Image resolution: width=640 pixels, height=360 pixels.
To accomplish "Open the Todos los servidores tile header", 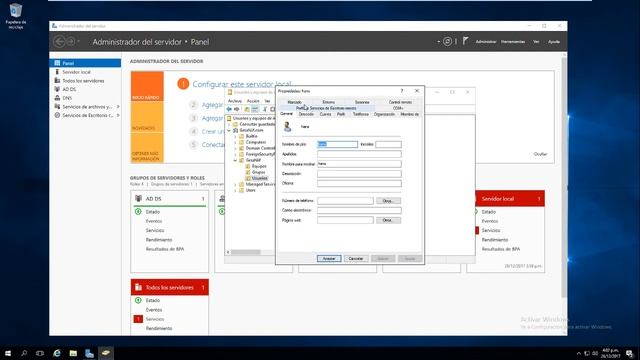I will tap(169, 287).
